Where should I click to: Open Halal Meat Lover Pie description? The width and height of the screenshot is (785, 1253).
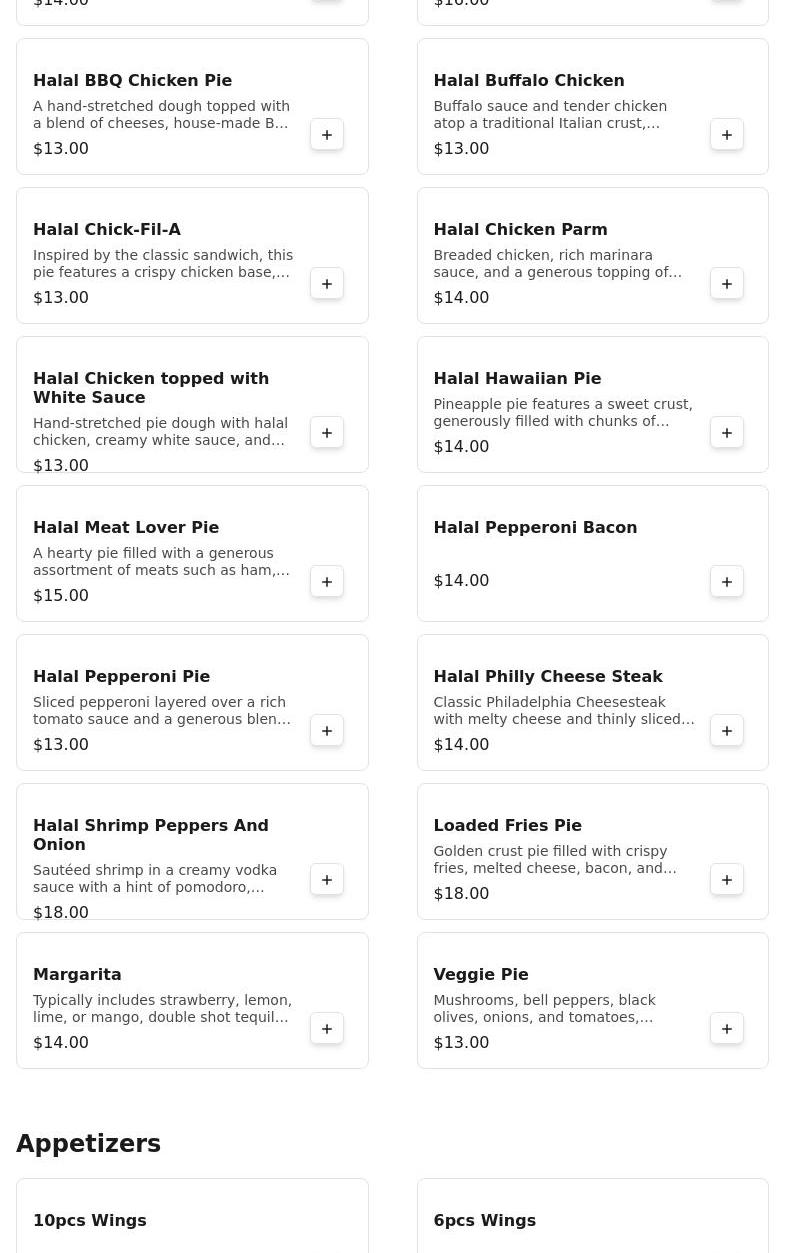click(x=161, y=562)
